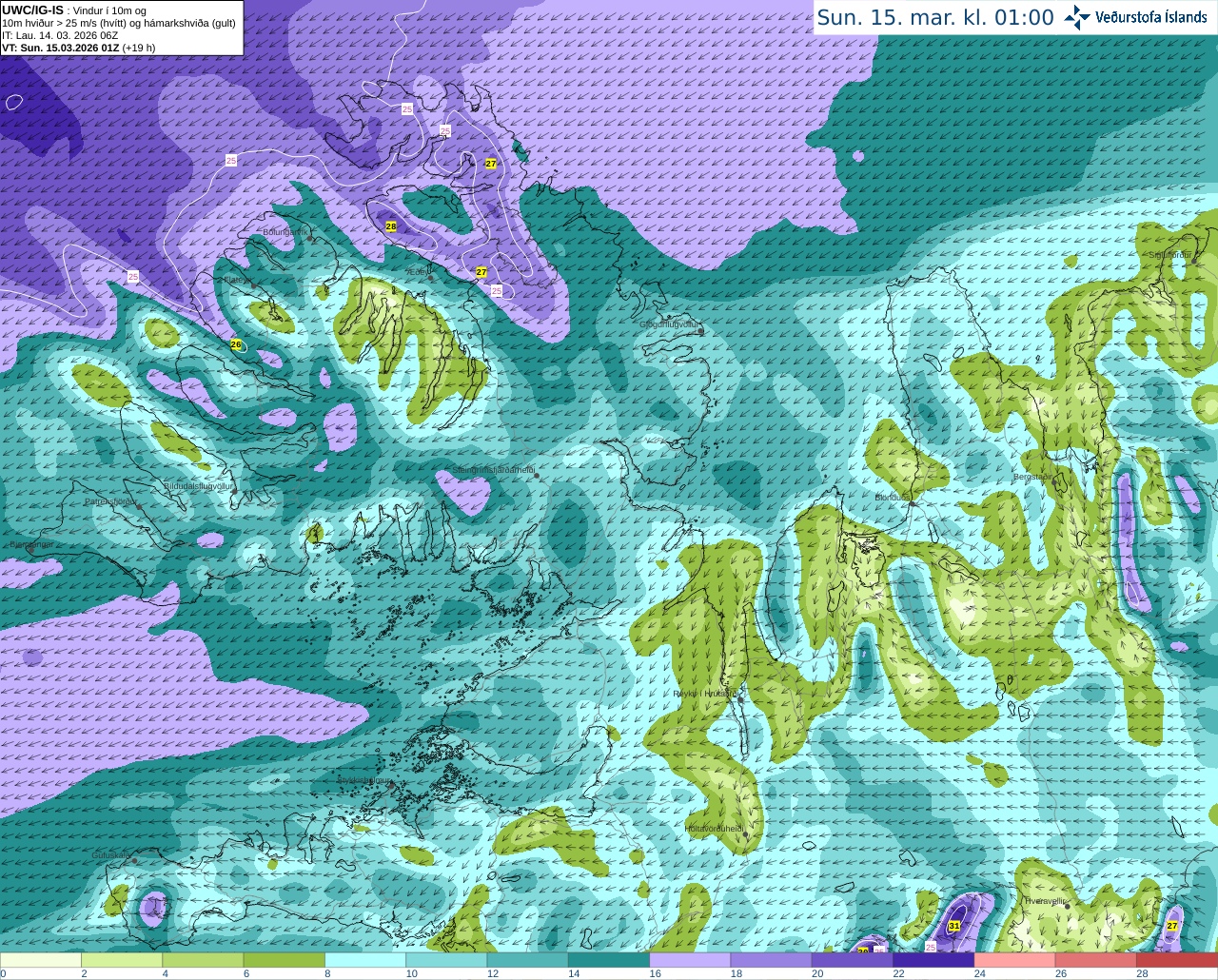Viewport: 1218px width, 980px height.
Task: Click the Bergstaðir station label
Action: (x=1032, y=477)
